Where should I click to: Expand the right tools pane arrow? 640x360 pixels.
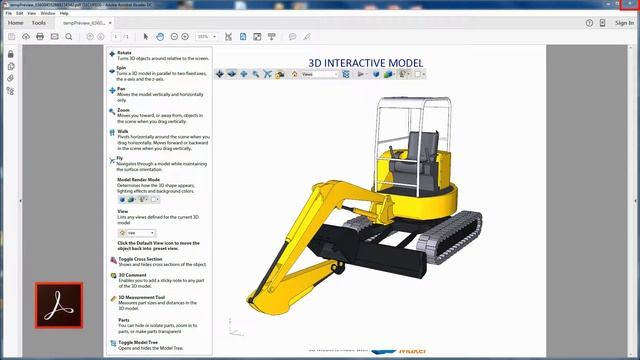pyautogui.click(x=635, y=201)
